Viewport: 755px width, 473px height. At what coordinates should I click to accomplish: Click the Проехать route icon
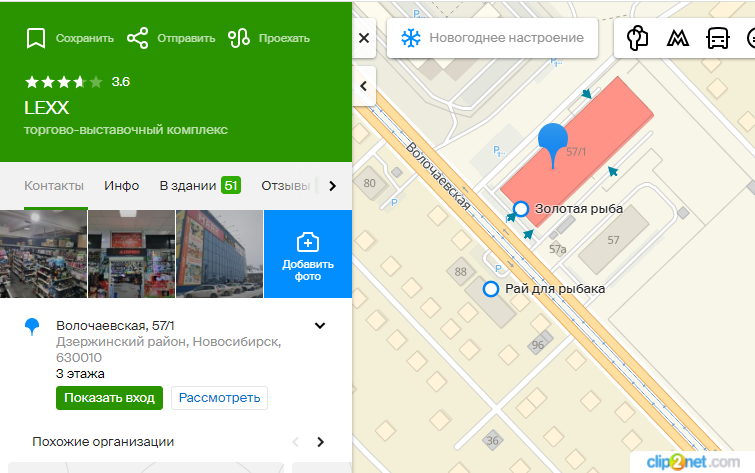tap(239, 39)
